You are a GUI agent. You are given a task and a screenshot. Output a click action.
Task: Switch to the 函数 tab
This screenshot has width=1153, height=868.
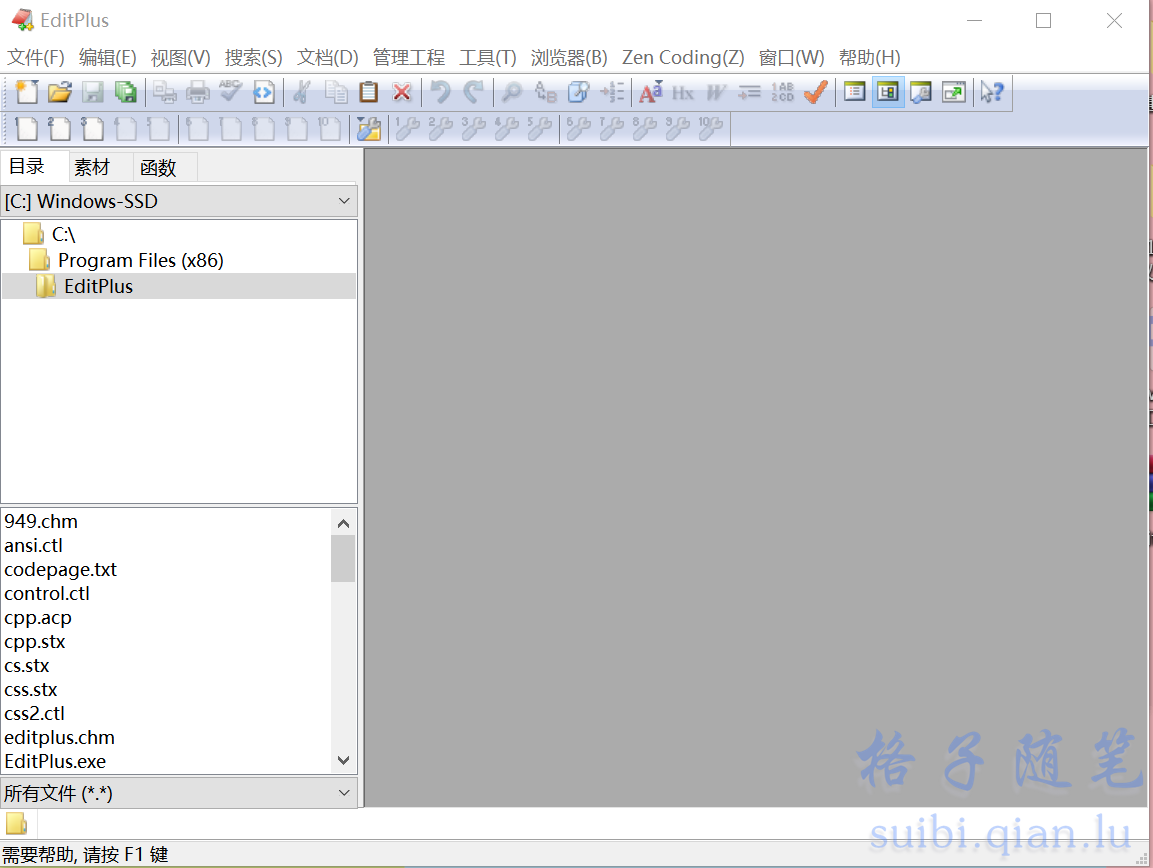(x=158, y=167)
